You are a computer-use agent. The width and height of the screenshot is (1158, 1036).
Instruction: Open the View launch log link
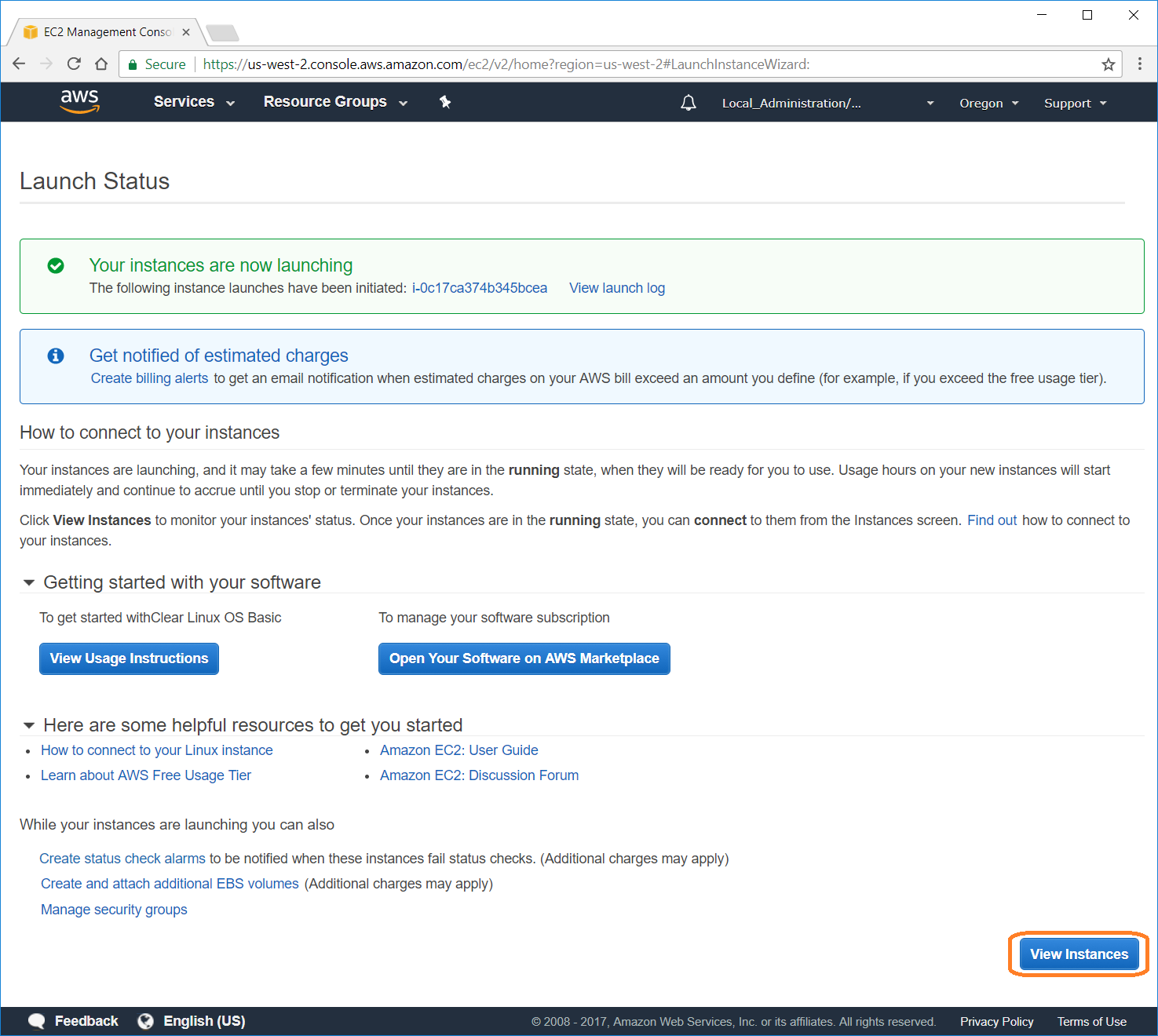click(617, 288)
